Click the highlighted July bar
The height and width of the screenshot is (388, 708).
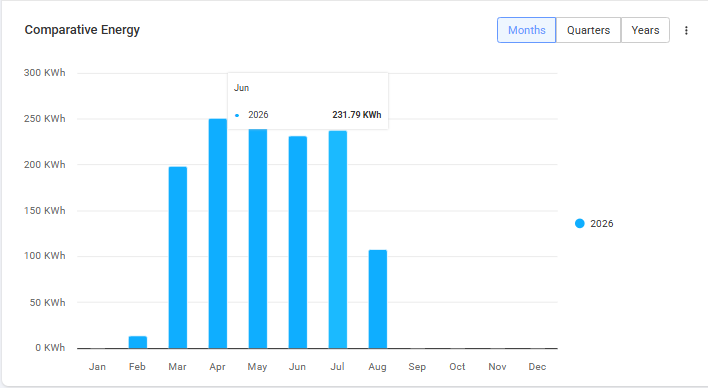click(x=338, y=240)
